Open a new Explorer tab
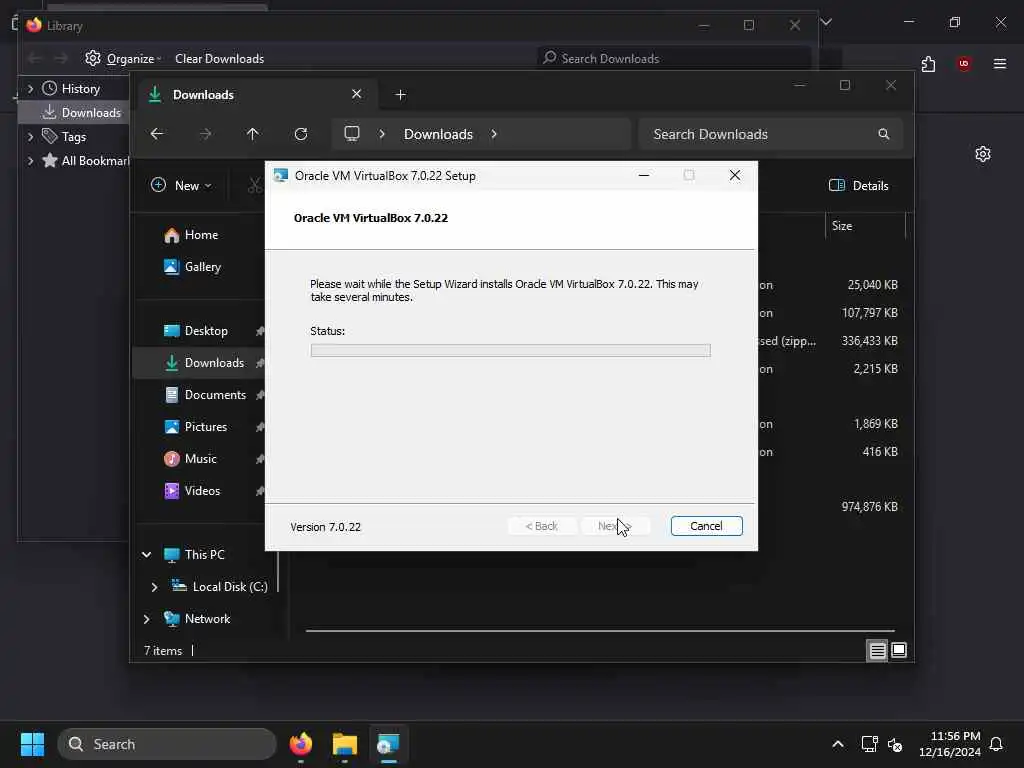 tap(400, 95)
